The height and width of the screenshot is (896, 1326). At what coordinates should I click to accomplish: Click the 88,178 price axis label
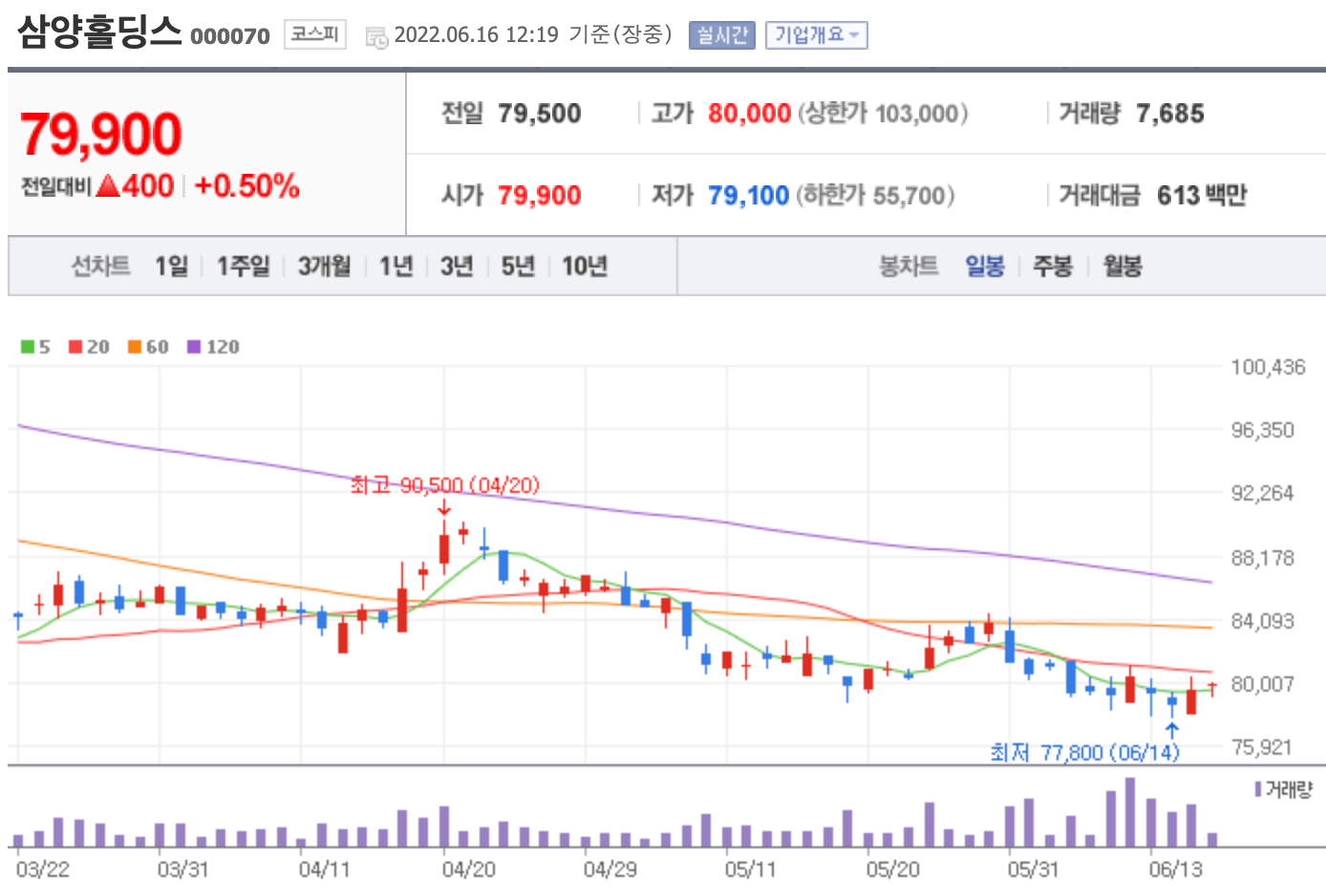[x=1262, y=558]
